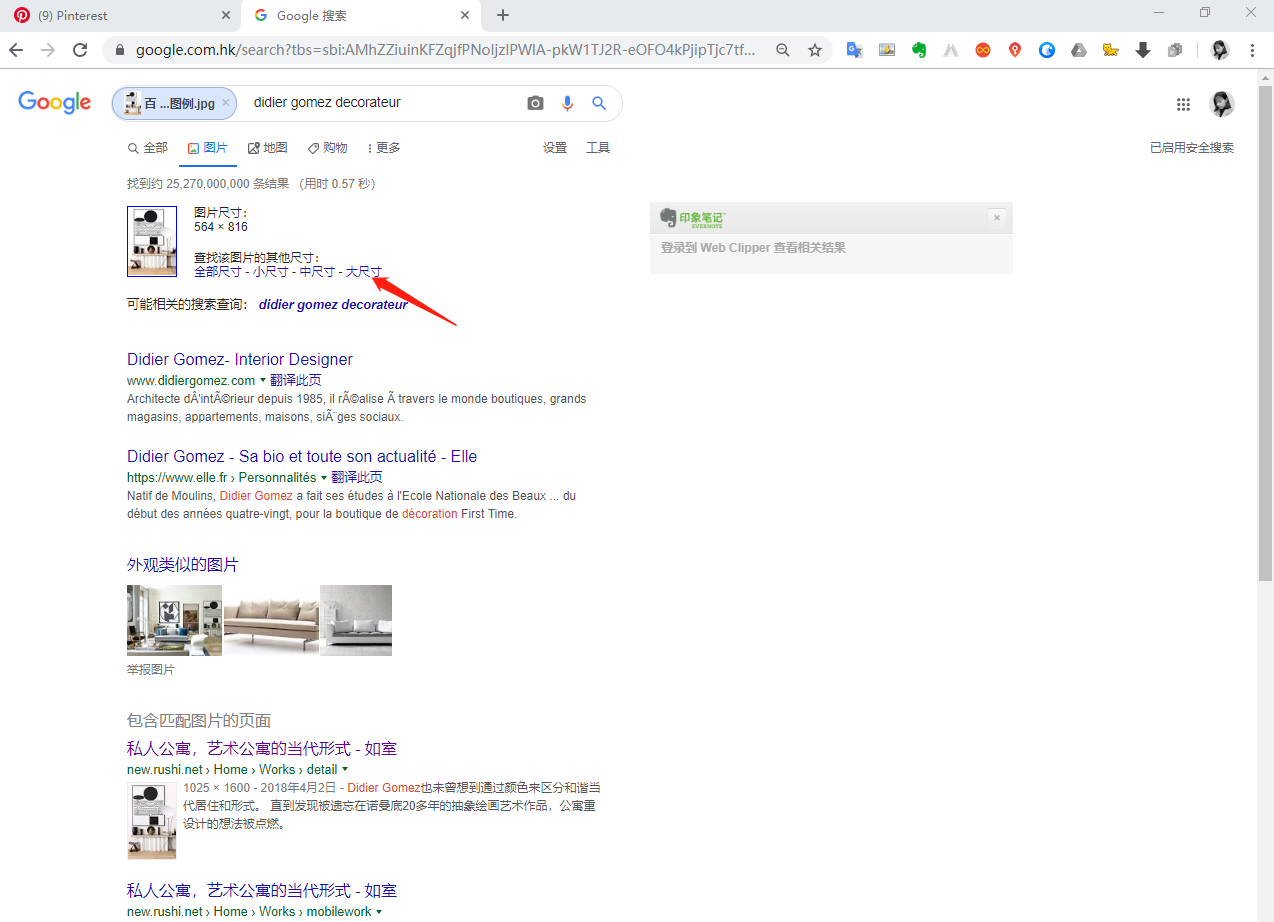Open first 私人公寓 rushi.net result title
The image size is (1274, 922).
coord(262,749)
